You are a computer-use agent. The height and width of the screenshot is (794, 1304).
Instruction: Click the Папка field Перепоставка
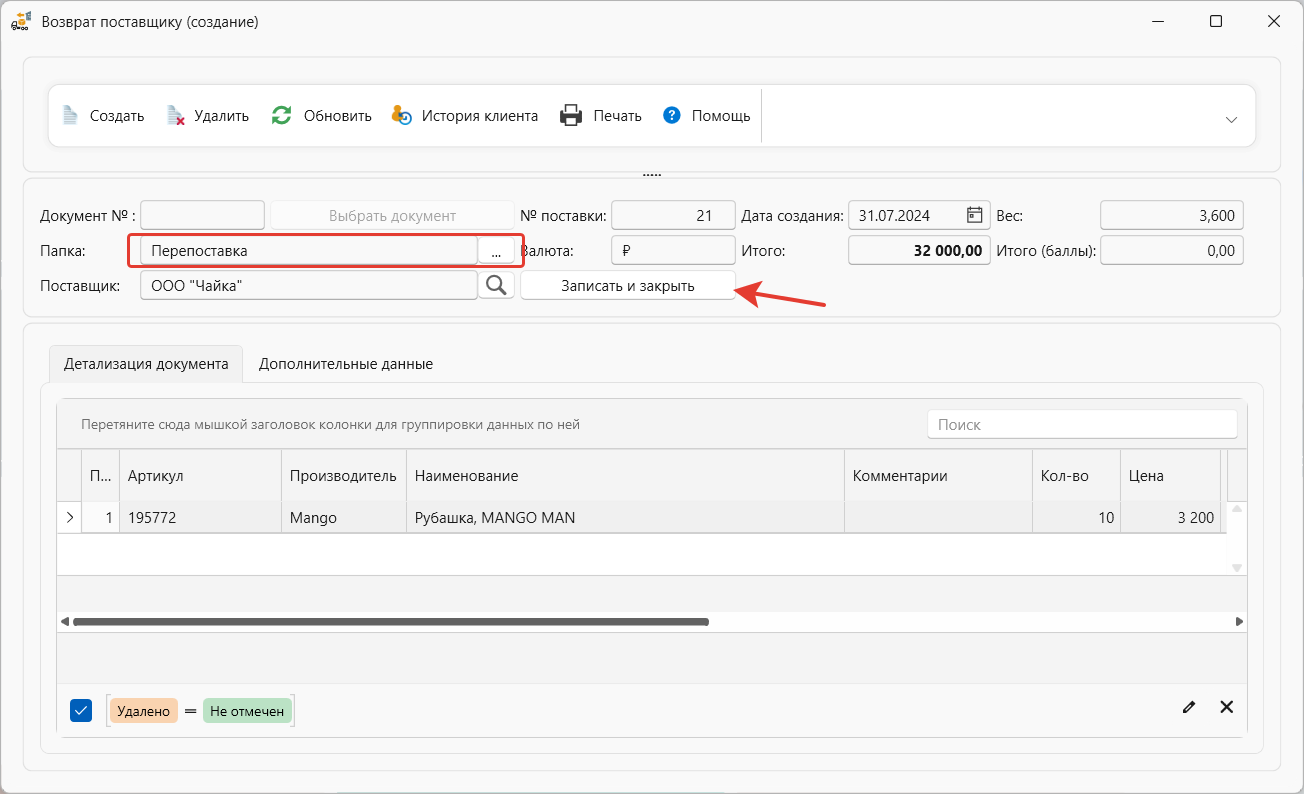coord(309,250)
